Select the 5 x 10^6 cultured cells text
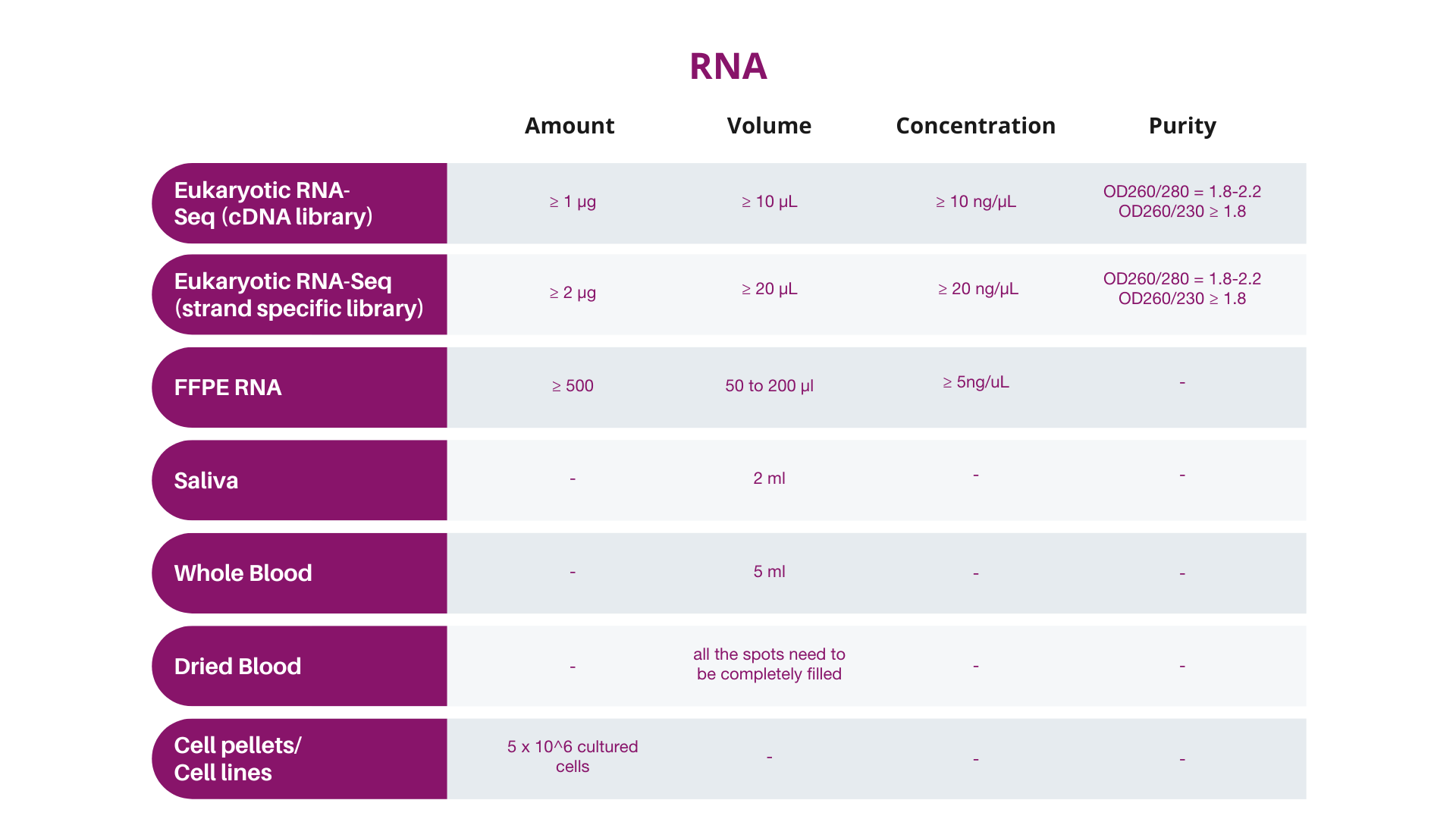Screen dimensions: 1456x819 pos(573,757)
